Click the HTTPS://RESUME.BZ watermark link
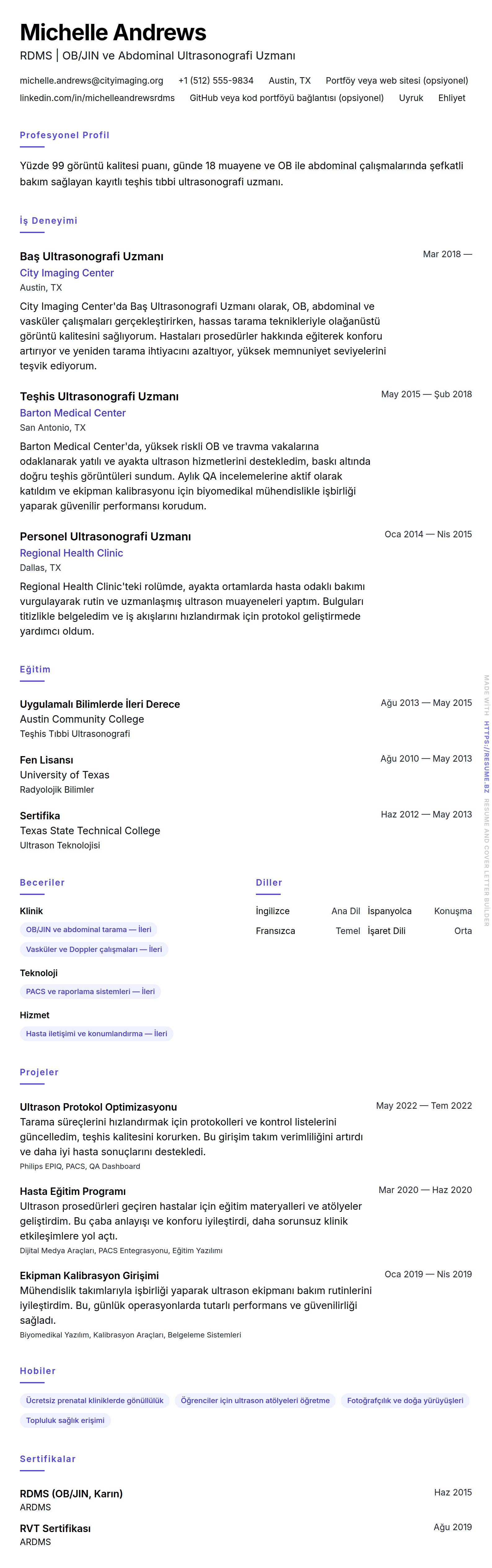492x1568 pixels. pyautogui.click(x=486, y=757)
